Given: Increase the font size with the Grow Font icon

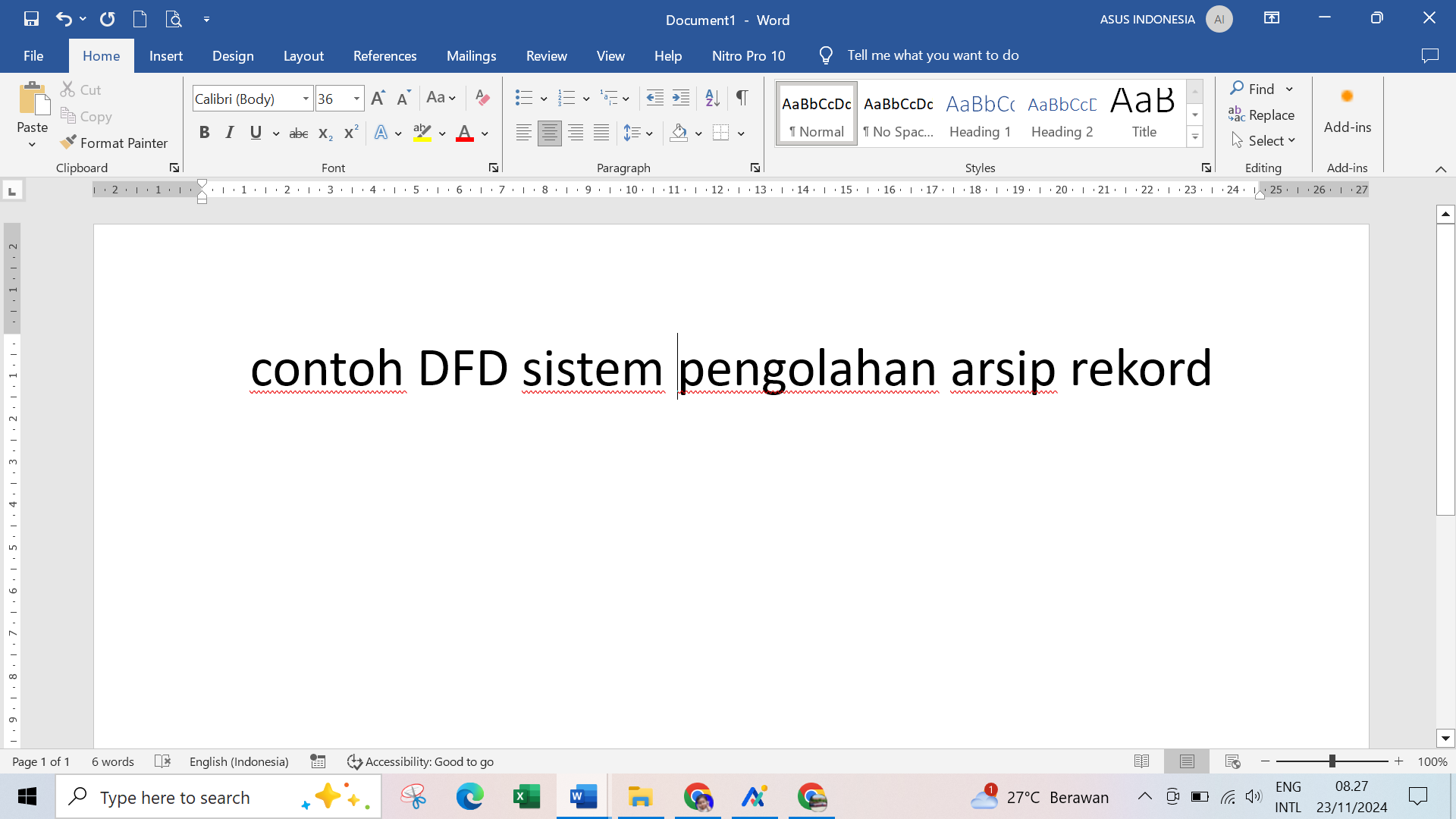Looking at the screenshot, I should point(378,98).
